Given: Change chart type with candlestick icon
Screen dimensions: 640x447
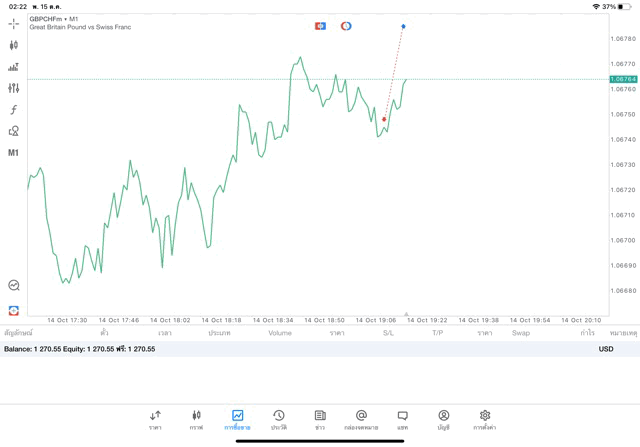Looking at the screenshot, I should coord(13,45).
